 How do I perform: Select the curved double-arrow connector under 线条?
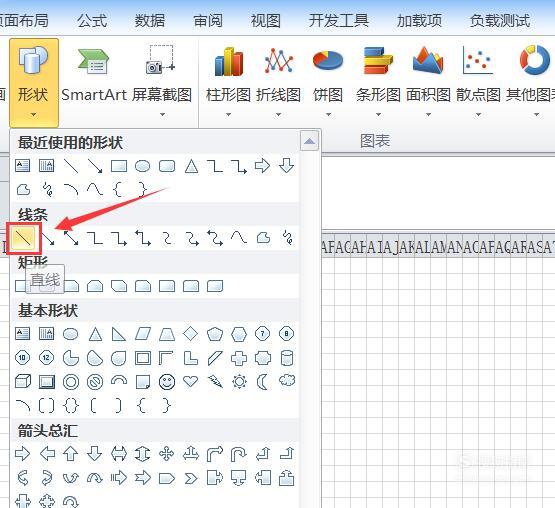coord(215,238)
